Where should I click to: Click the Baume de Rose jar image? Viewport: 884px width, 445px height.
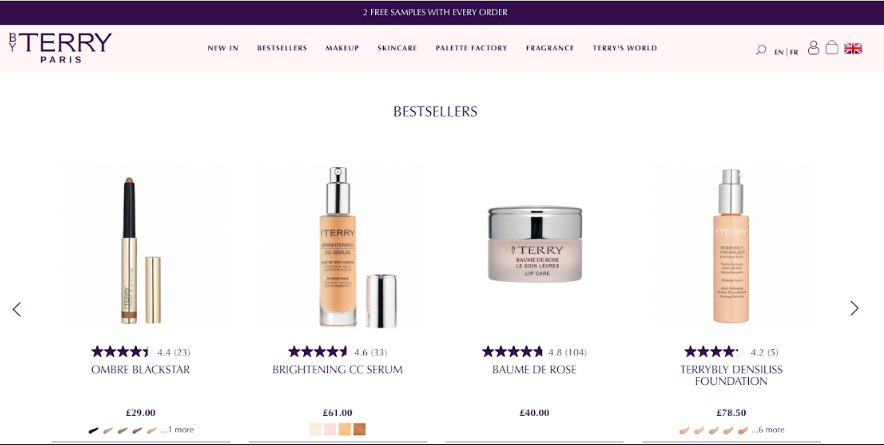pos(534,244)
